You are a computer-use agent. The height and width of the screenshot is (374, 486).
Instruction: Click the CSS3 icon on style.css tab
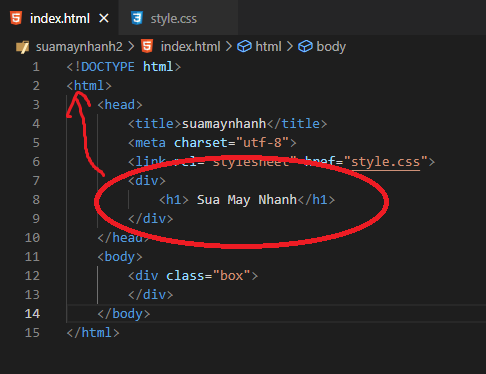137,18
